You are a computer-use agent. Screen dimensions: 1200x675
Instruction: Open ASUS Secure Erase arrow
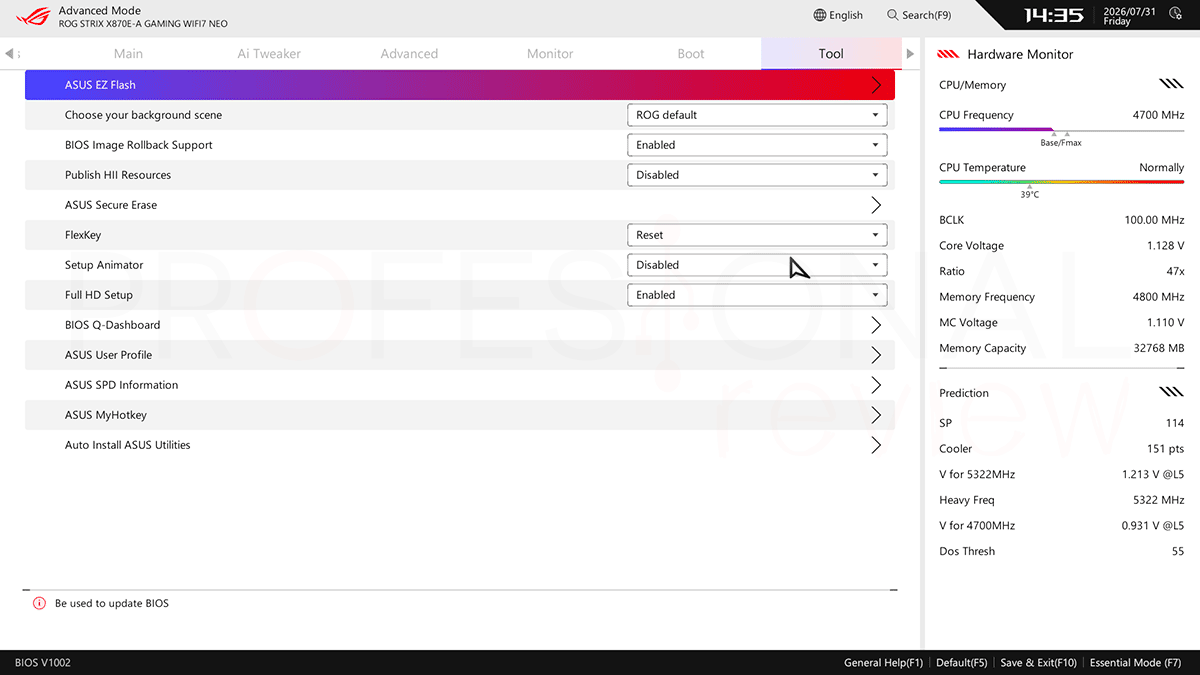[x=876, y=205]
